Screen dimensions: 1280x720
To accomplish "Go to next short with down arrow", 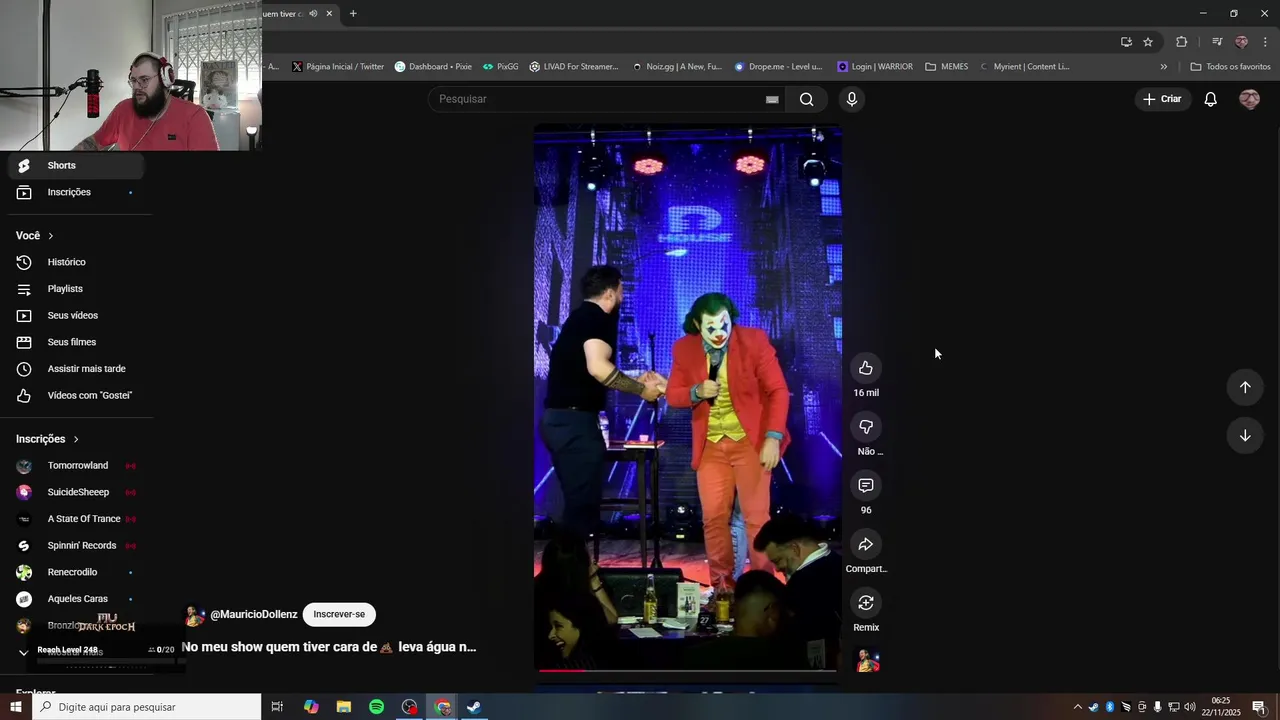I will click(x=1245, y=435).
